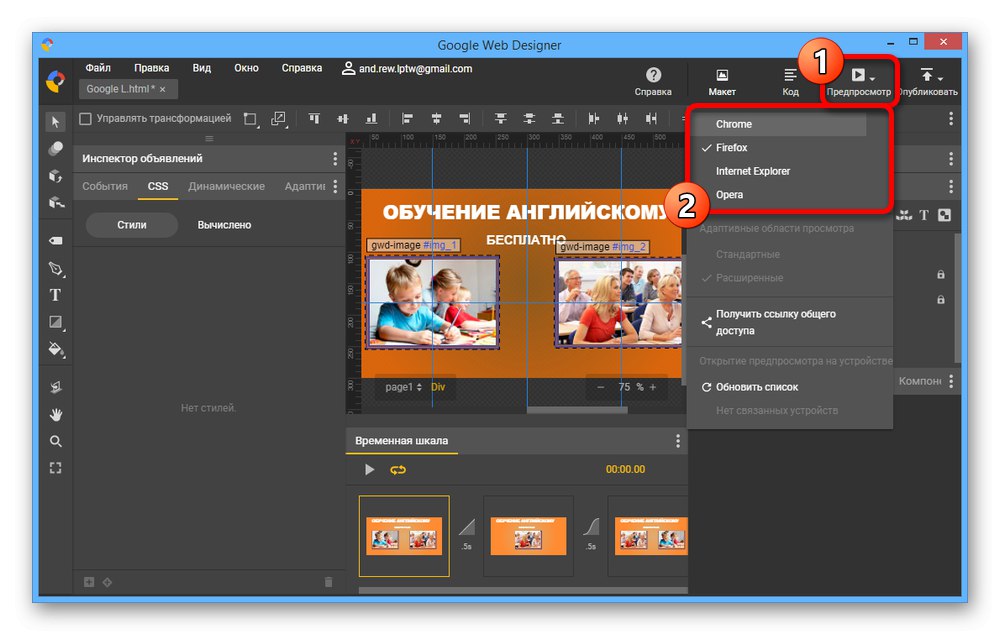Viewport: 1000px width, 635px height.
Task: Select the Shape tool
Action: coord(55,322)
